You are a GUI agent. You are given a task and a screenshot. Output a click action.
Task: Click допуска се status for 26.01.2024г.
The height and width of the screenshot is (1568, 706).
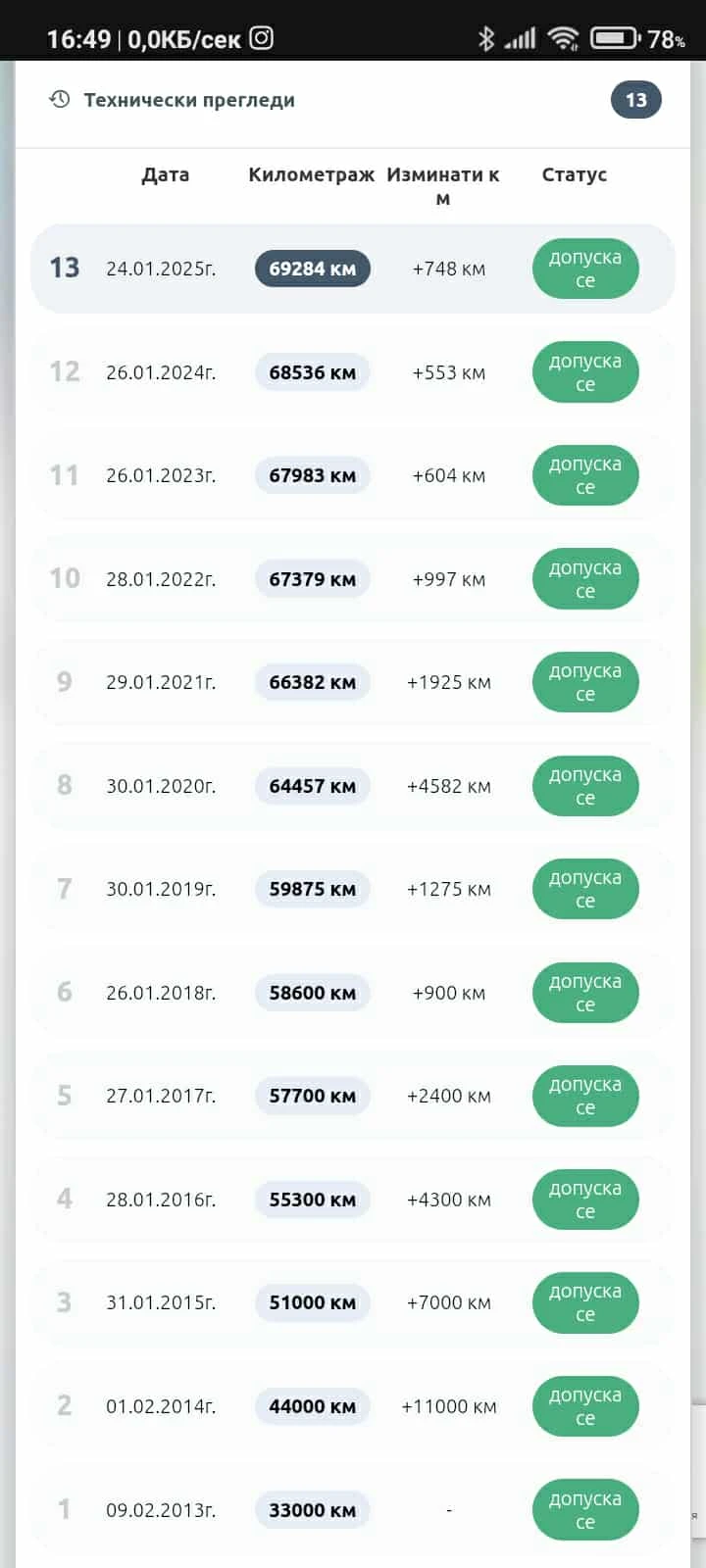[x=585, y=372]
